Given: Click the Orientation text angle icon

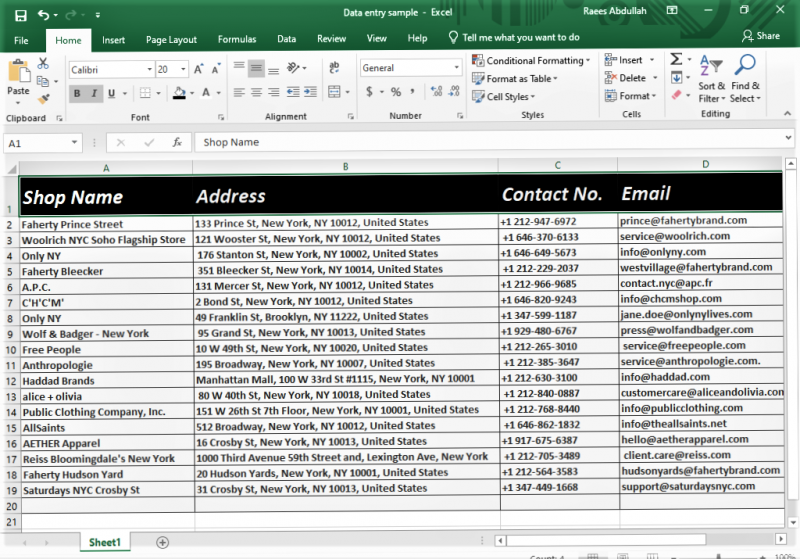Looking at the screenshot, I should 293,67.
